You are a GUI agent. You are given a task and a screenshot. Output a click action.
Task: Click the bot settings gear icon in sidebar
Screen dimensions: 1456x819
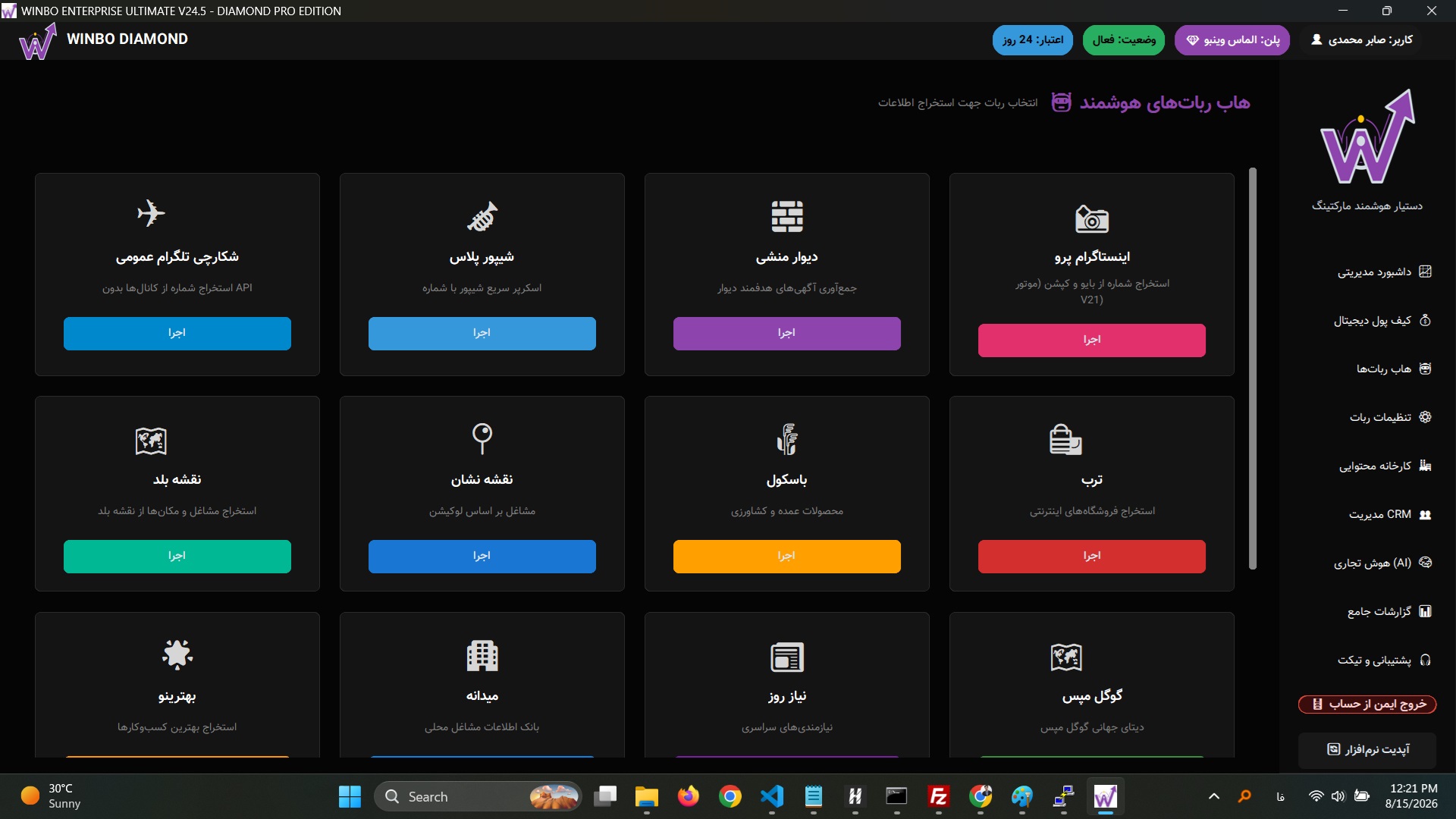(1425, 417)
